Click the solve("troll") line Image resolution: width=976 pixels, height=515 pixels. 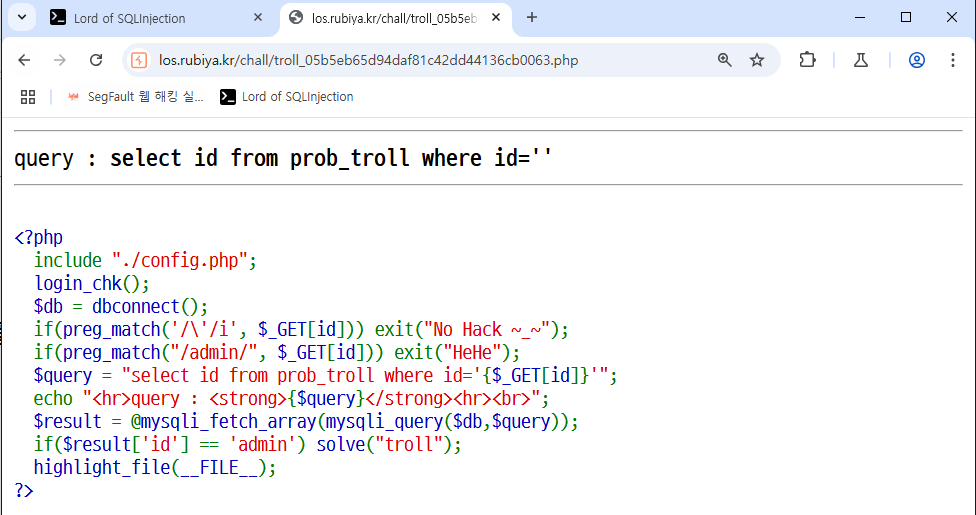click(x=248, y=445)
